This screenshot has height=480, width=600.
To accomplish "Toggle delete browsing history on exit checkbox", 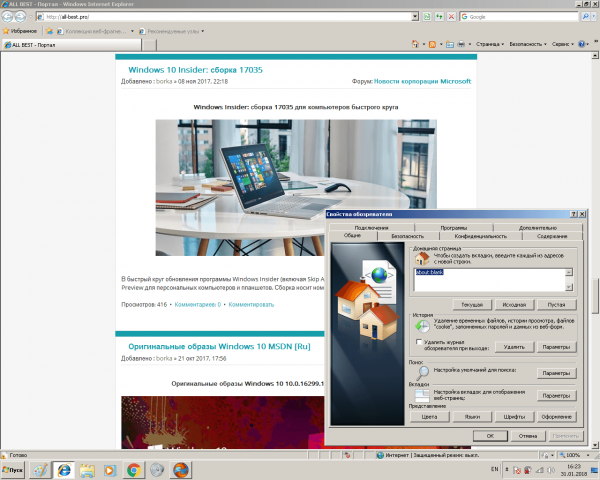I will click(x=419, y=342).
